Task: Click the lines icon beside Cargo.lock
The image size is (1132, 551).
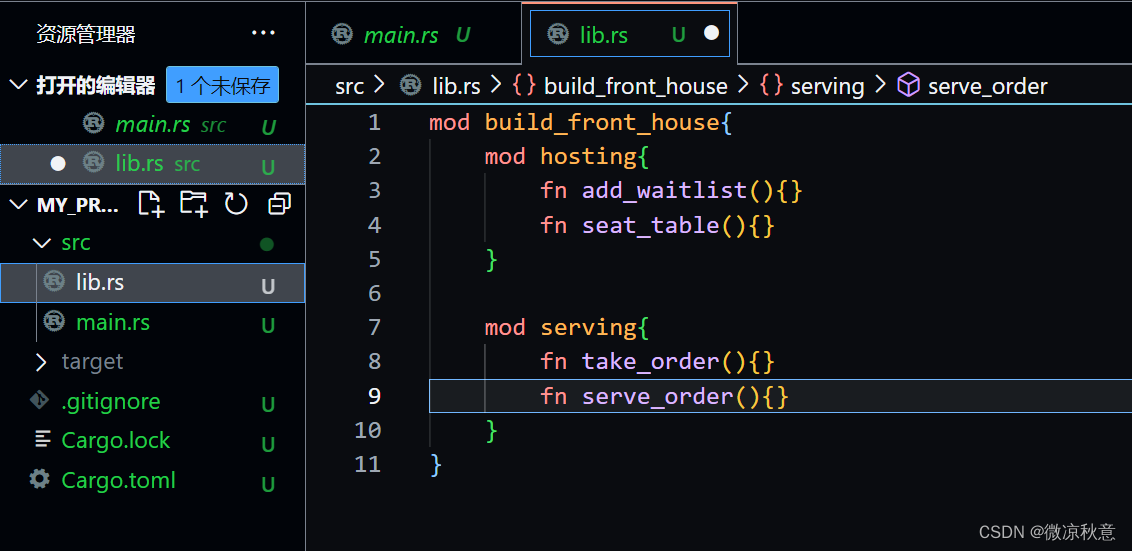Action: point(43,439)
